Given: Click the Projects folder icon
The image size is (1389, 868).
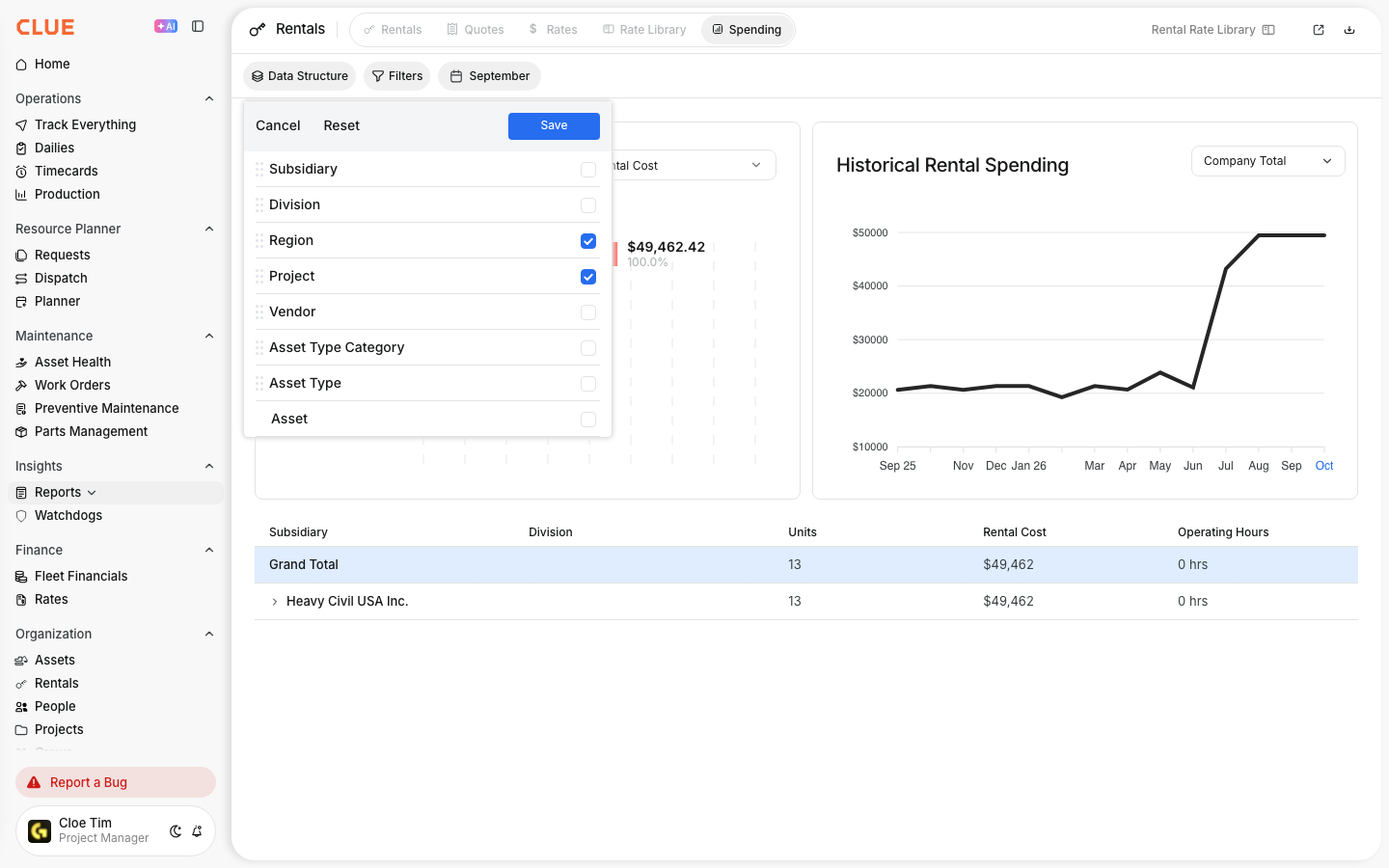Looking at the screenshot, I should tap(21, 730).
